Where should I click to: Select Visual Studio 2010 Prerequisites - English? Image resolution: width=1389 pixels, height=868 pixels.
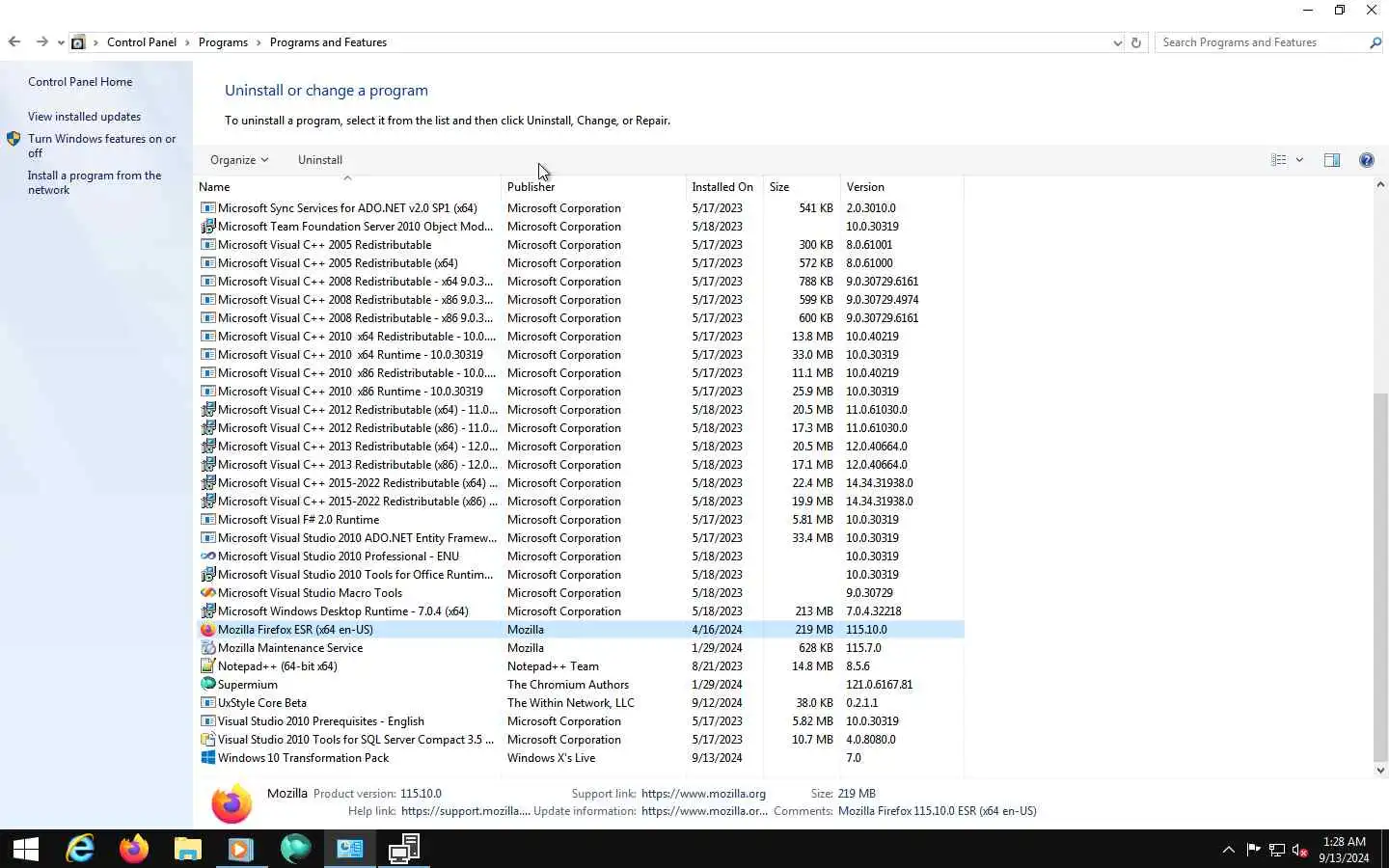coord(580,721)
